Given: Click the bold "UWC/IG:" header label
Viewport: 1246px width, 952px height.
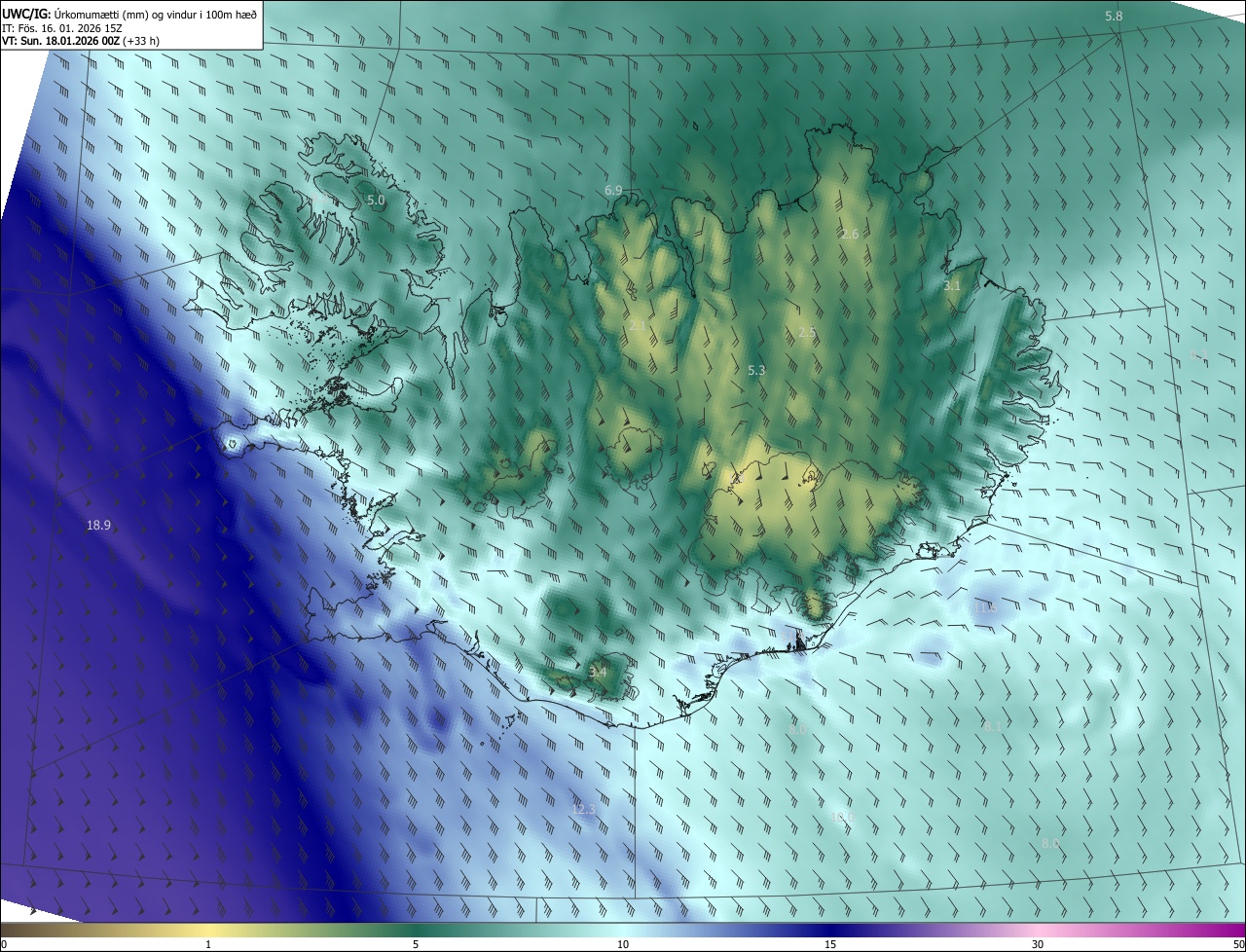Looking at the screenshot, I should [26, 14].
